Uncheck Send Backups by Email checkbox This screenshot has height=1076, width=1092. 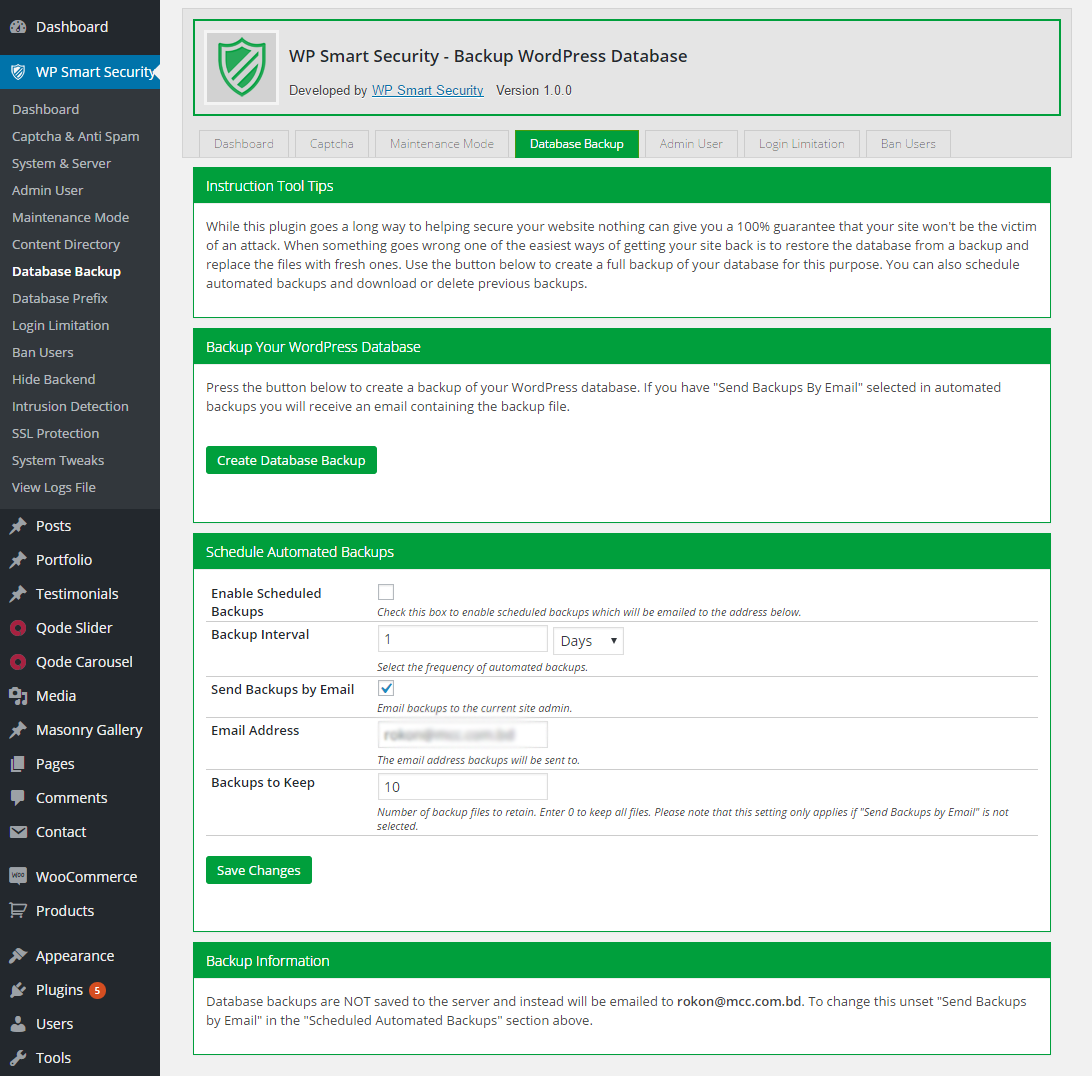click(386, 688)
